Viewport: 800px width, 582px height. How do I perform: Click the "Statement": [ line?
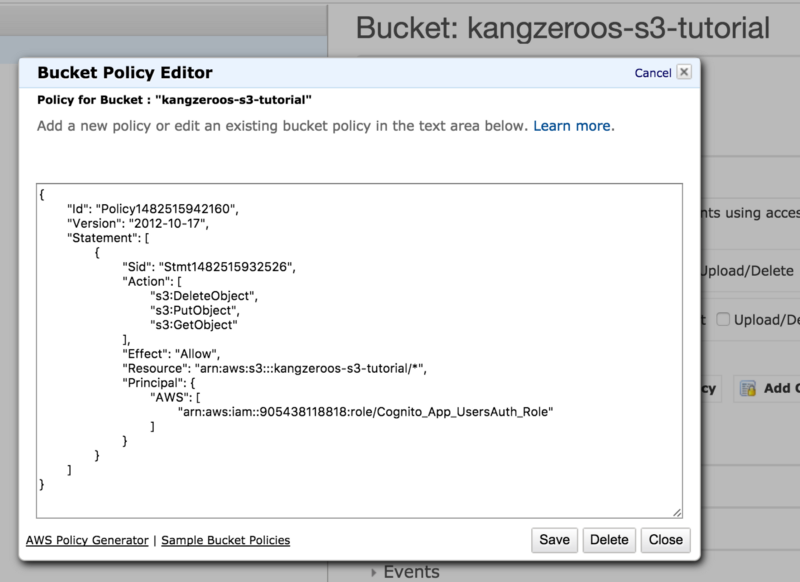coord(108,238)
